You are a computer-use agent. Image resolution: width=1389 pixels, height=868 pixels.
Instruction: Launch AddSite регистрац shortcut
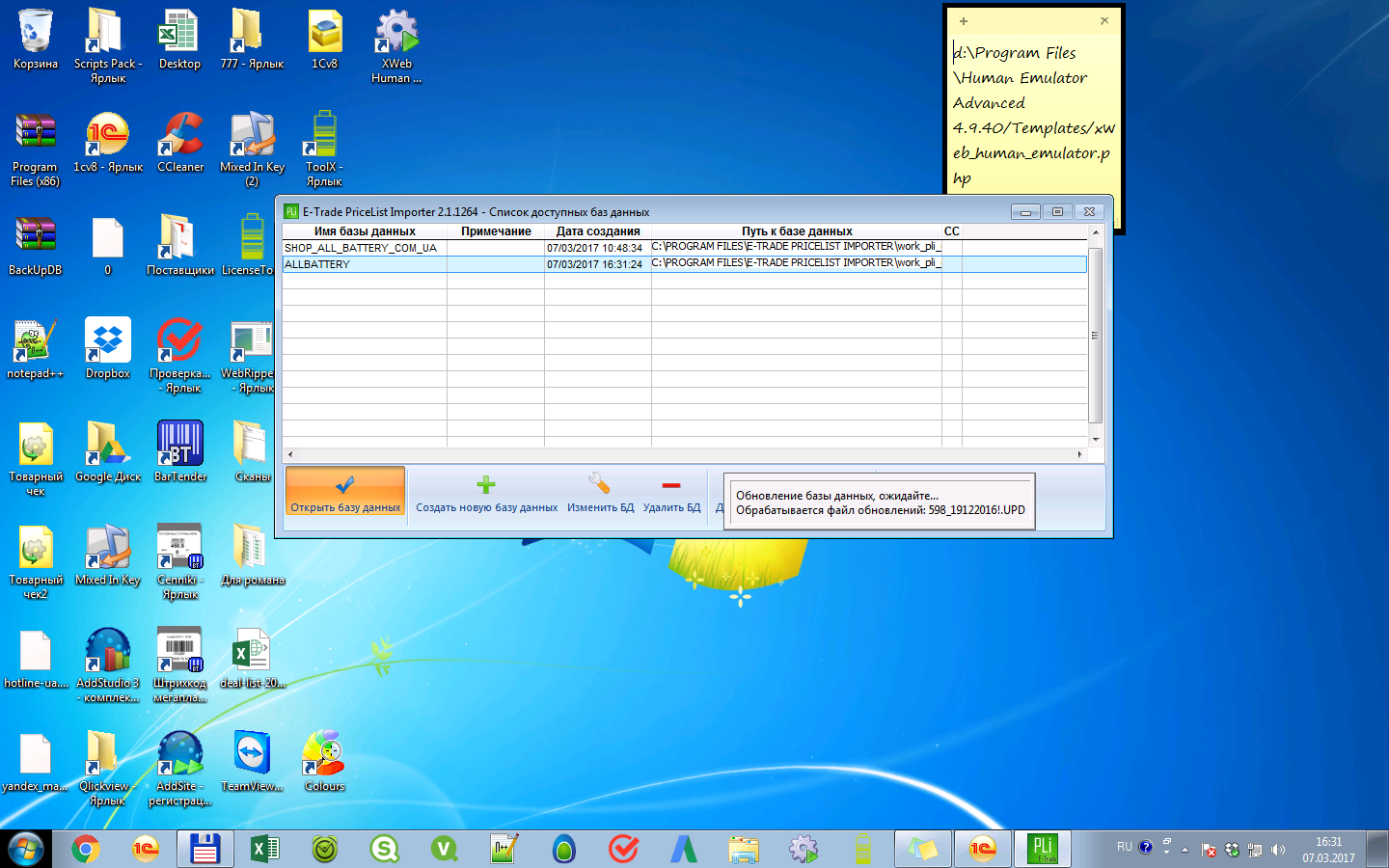[x=180, y=768]
